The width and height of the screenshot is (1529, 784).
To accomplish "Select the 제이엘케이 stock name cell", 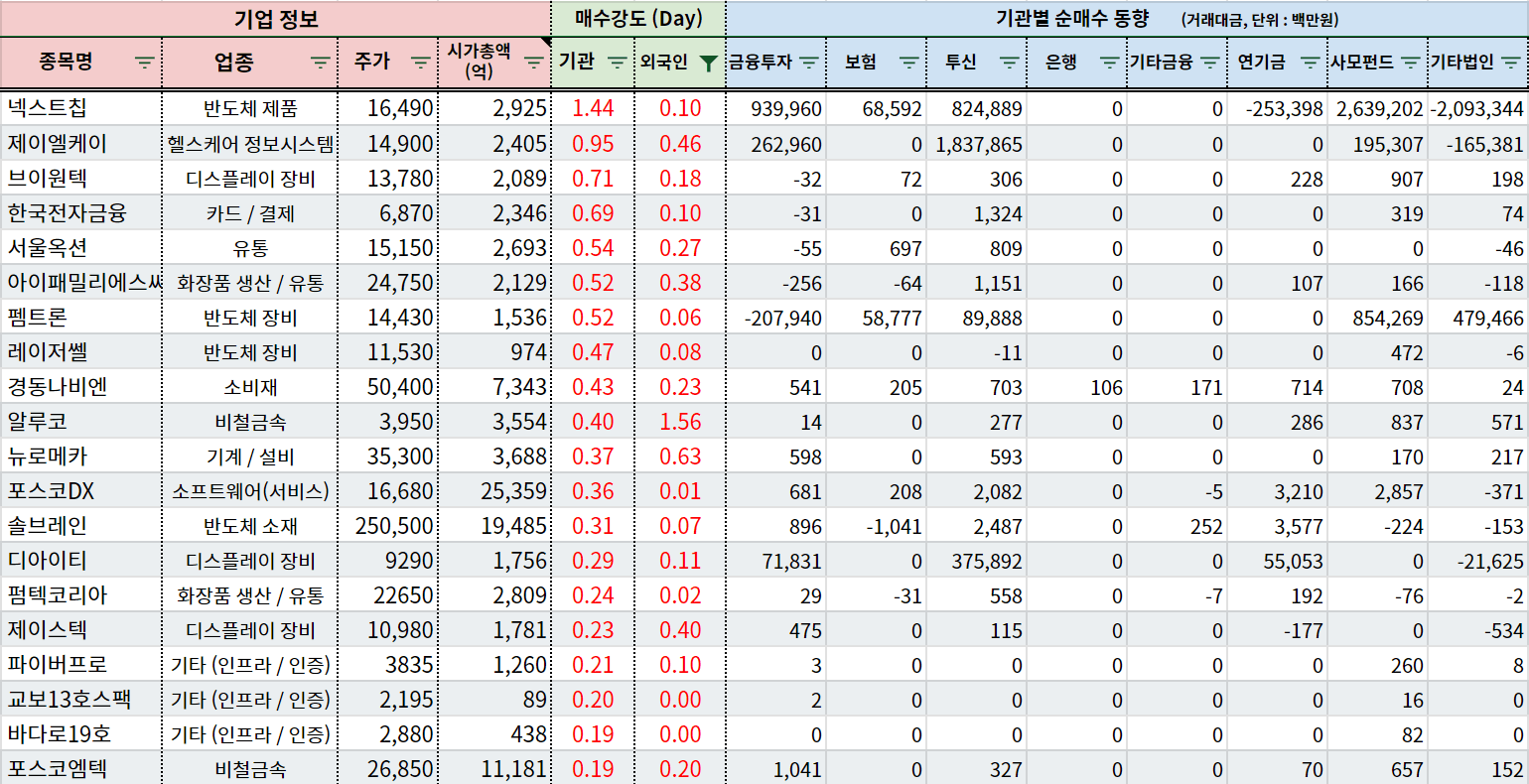I will (81, 143).
